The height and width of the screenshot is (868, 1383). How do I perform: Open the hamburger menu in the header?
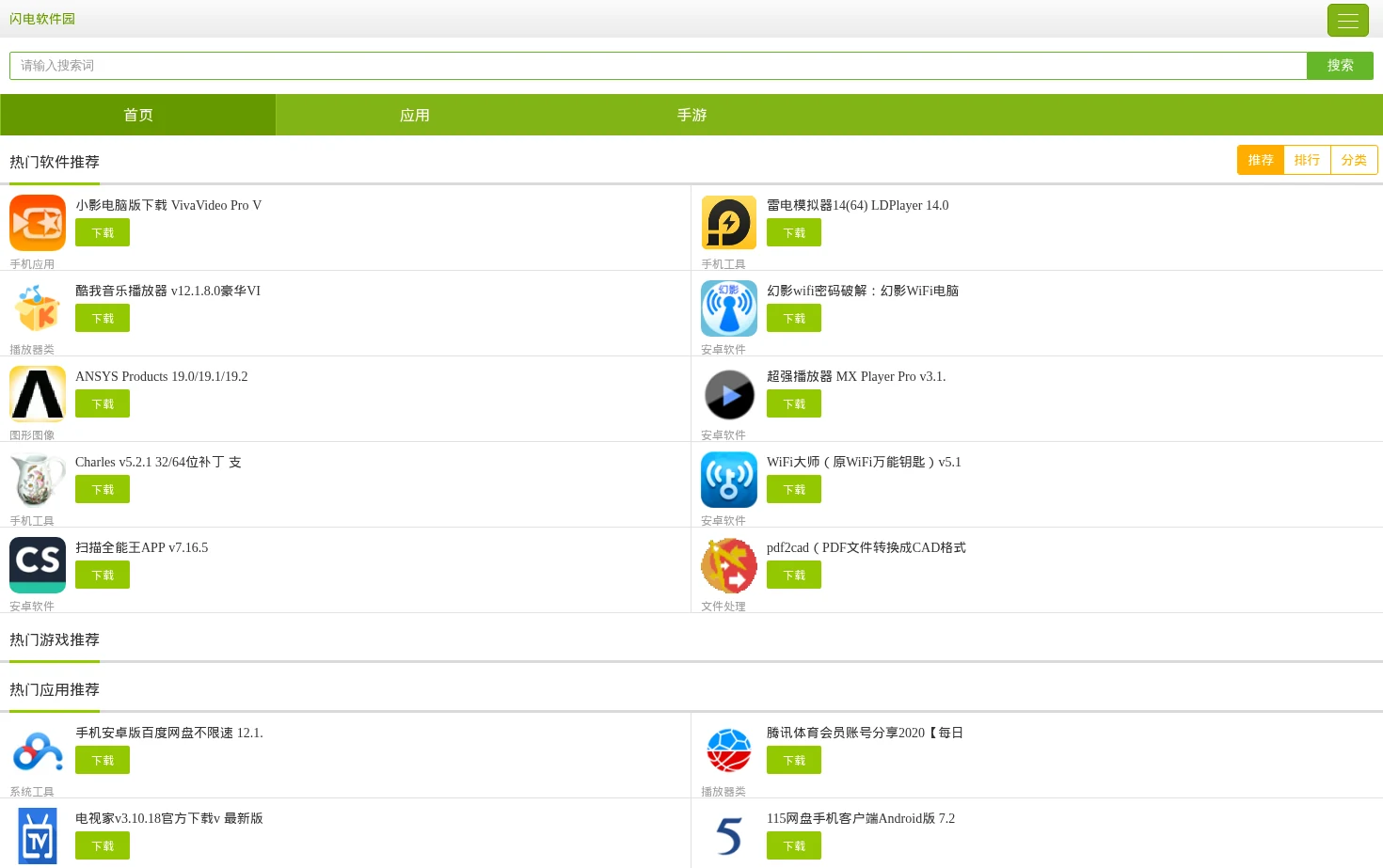[1348, 20]
